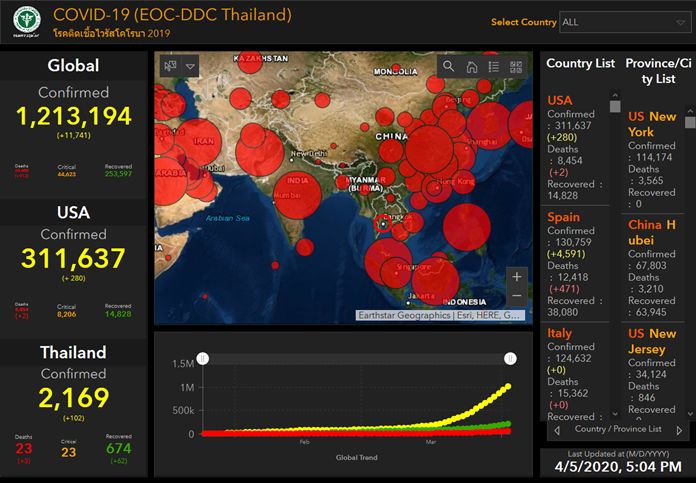The image size is (696, 483).
Task: Zoom in on the map
Action: click(516, 276)
